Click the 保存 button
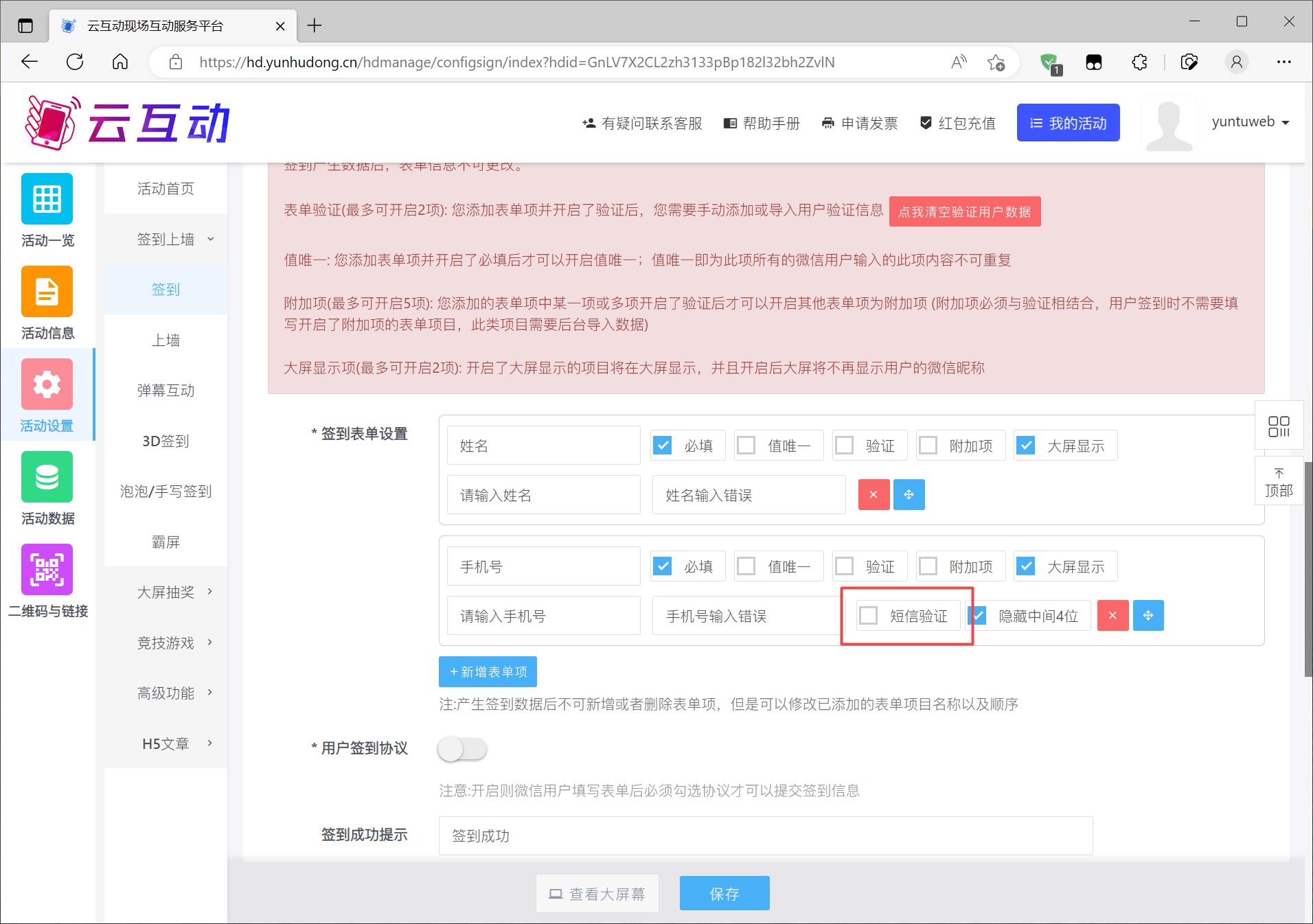Image resolution: width=1313 pixels, height=924 pixels. [724, 893]
